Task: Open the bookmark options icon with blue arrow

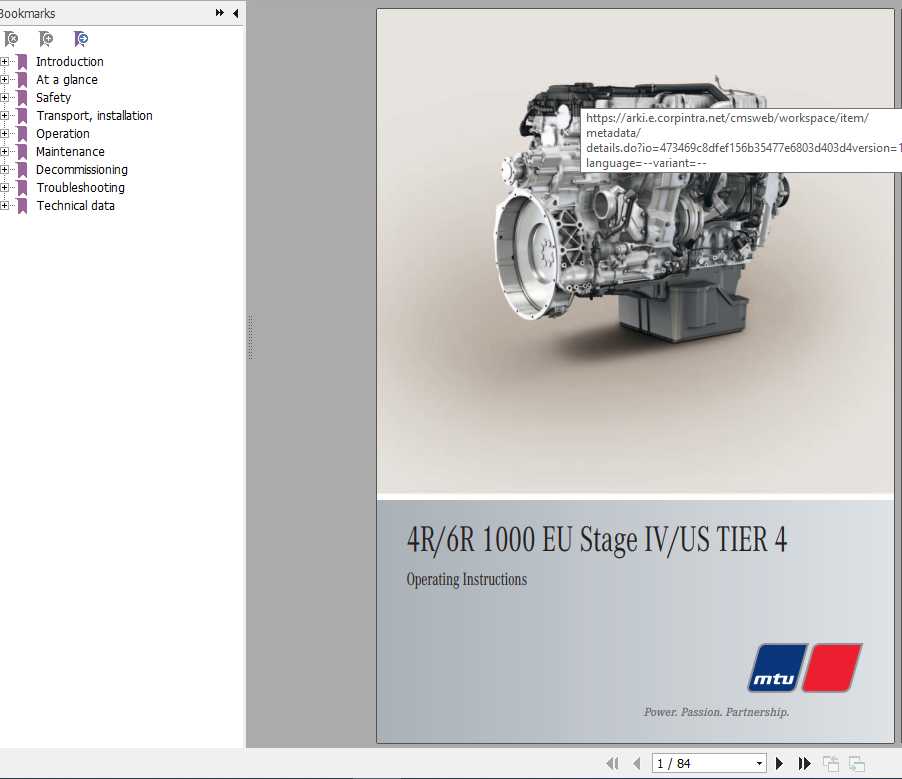Action: click(80, 39)
